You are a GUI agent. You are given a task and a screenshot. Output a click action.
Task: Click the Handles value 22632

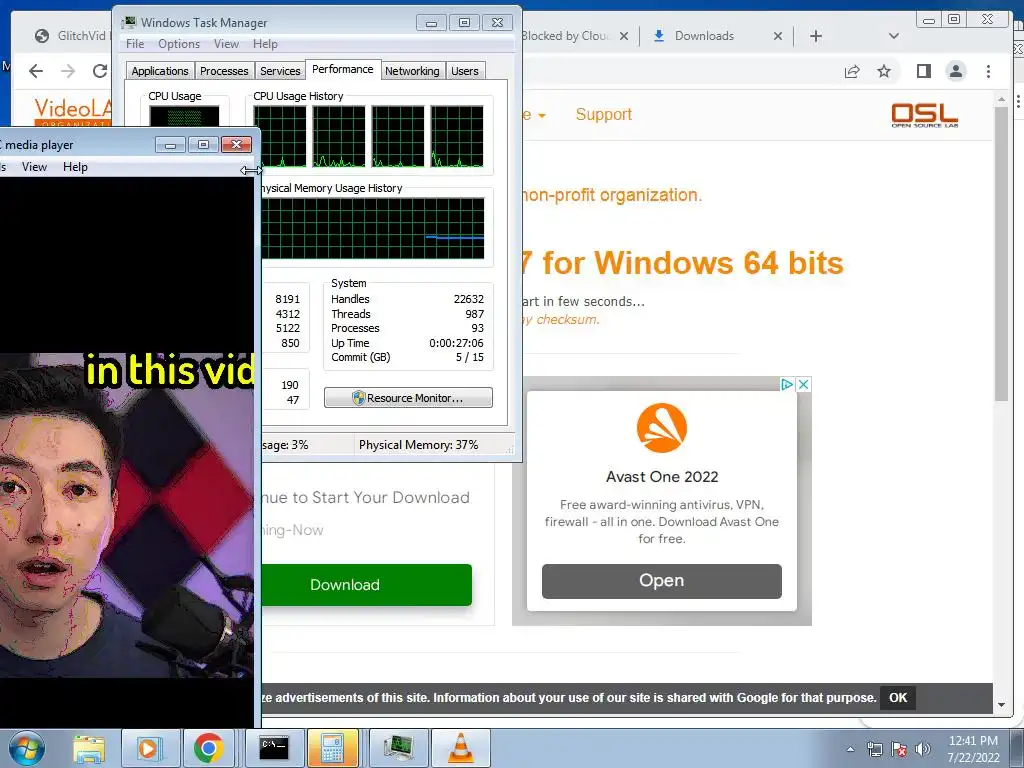point(468,299)
